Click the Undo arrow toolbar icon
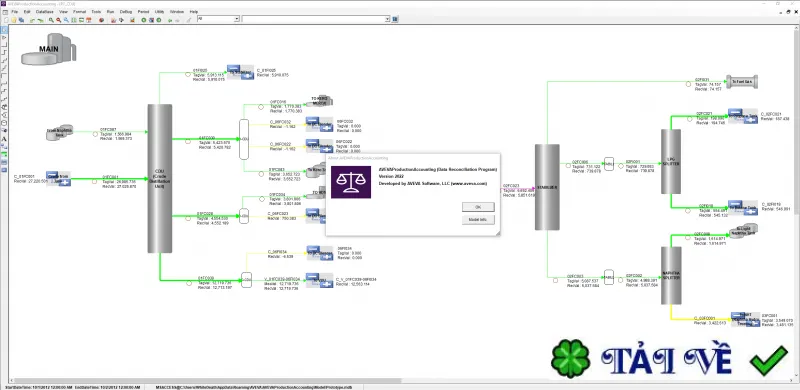Screen dimensions: 800x390 pos(32,20)
